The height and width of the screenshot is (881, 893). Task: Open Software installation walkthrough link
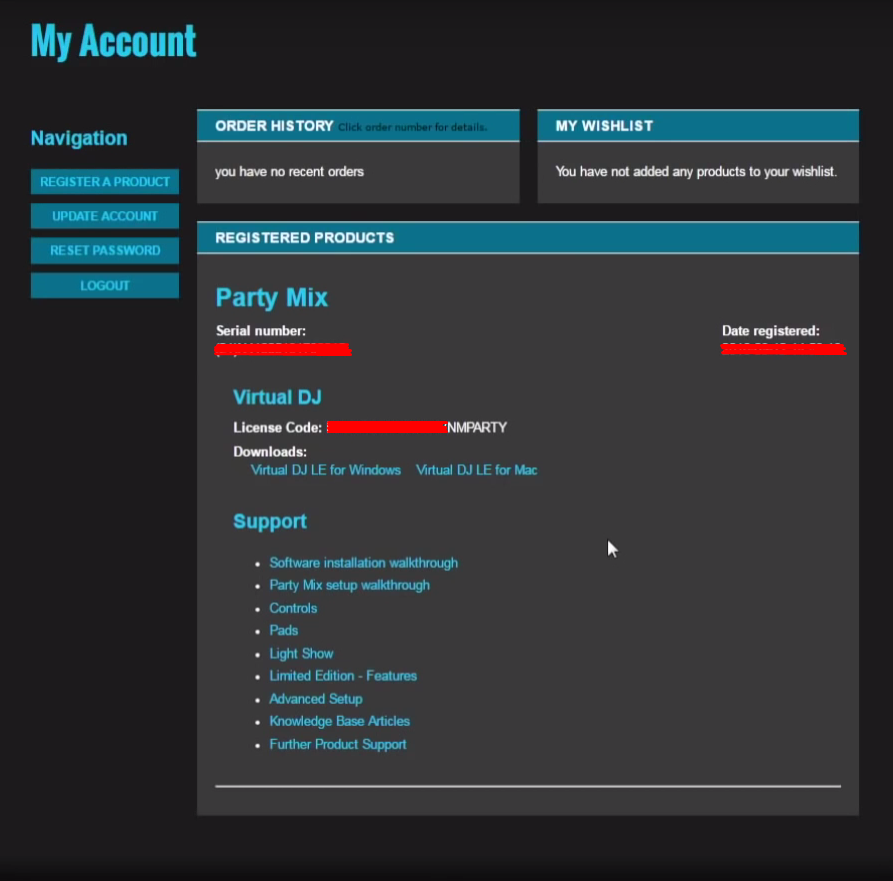point(363,563)
